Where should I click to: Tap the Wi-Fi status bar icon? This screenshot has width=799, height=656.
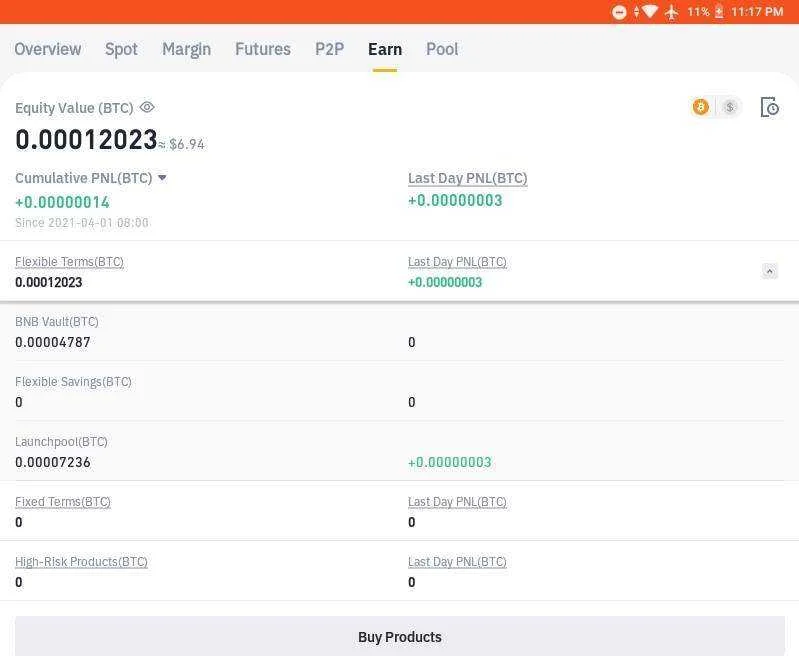pos(650,11)
